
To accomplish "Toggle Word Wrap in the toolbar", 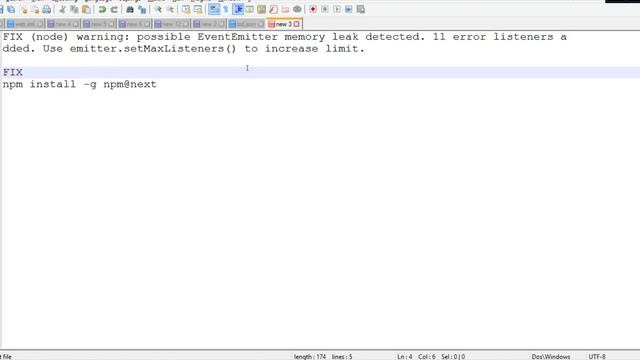I will (x=214, y=9).
